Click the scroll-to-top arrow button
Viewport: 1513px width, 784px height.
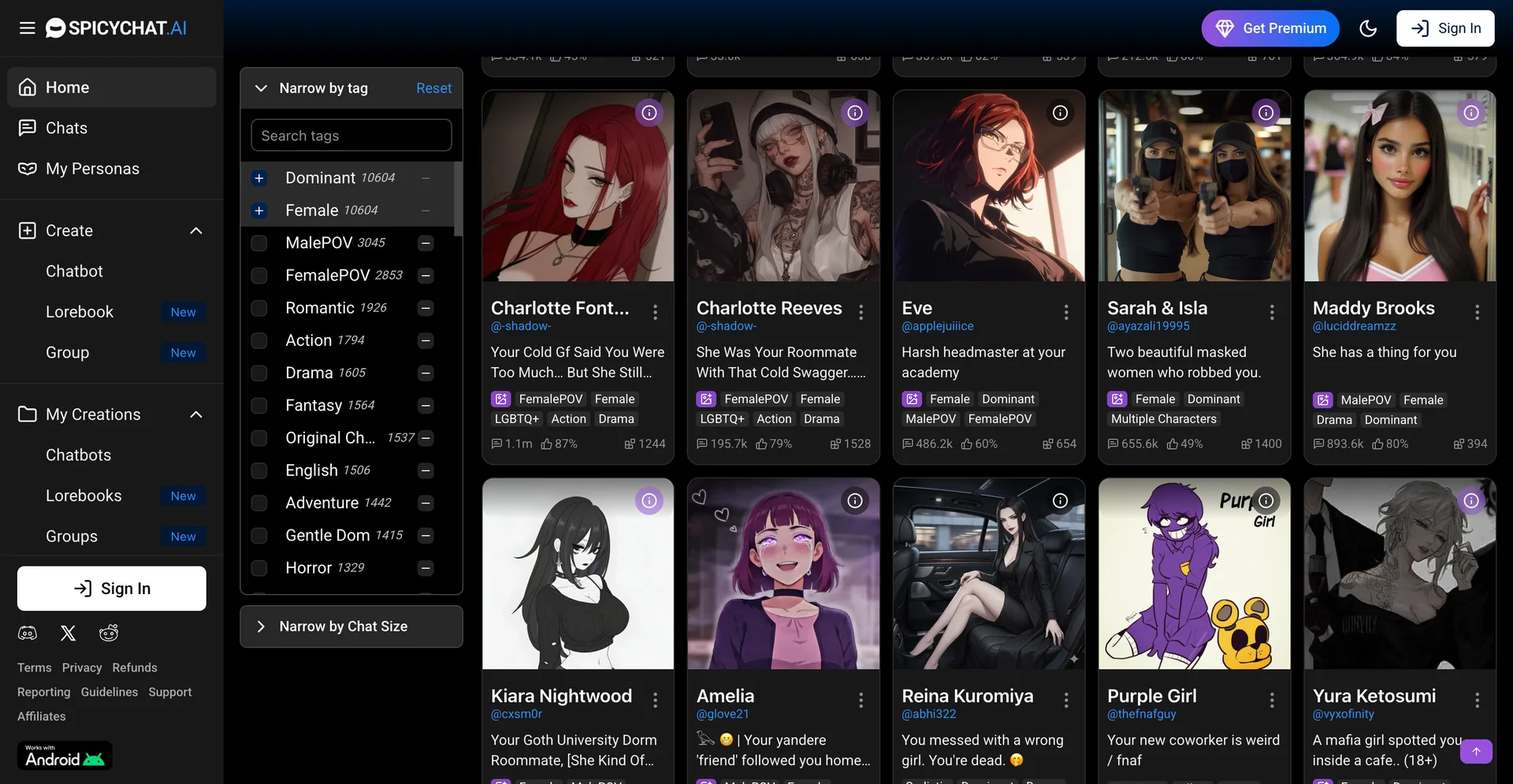coord(1478,752)
